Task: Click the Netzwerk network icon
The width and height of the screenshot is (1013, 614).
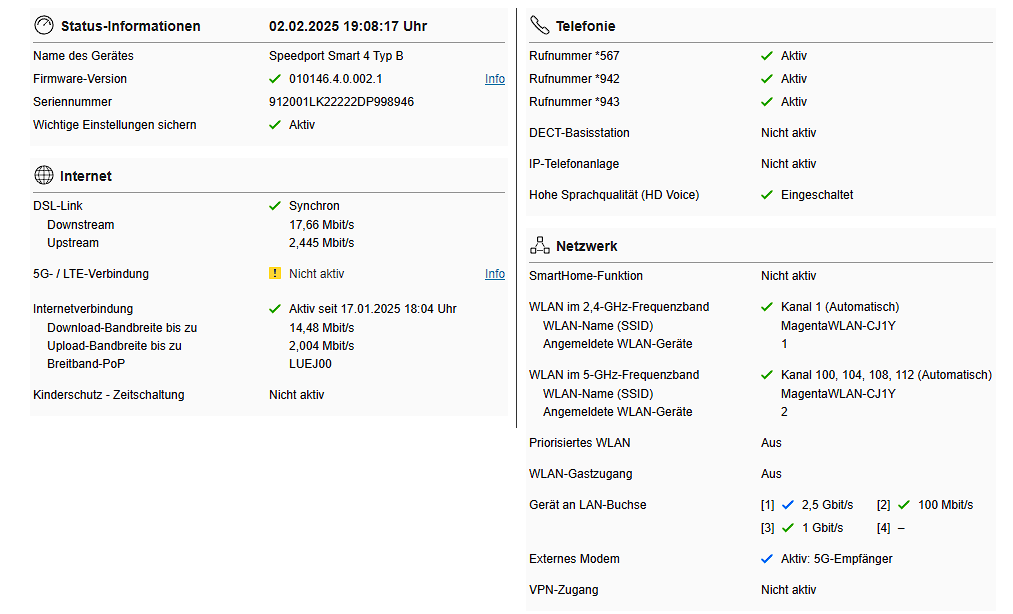Action: [x=540, y=245]
